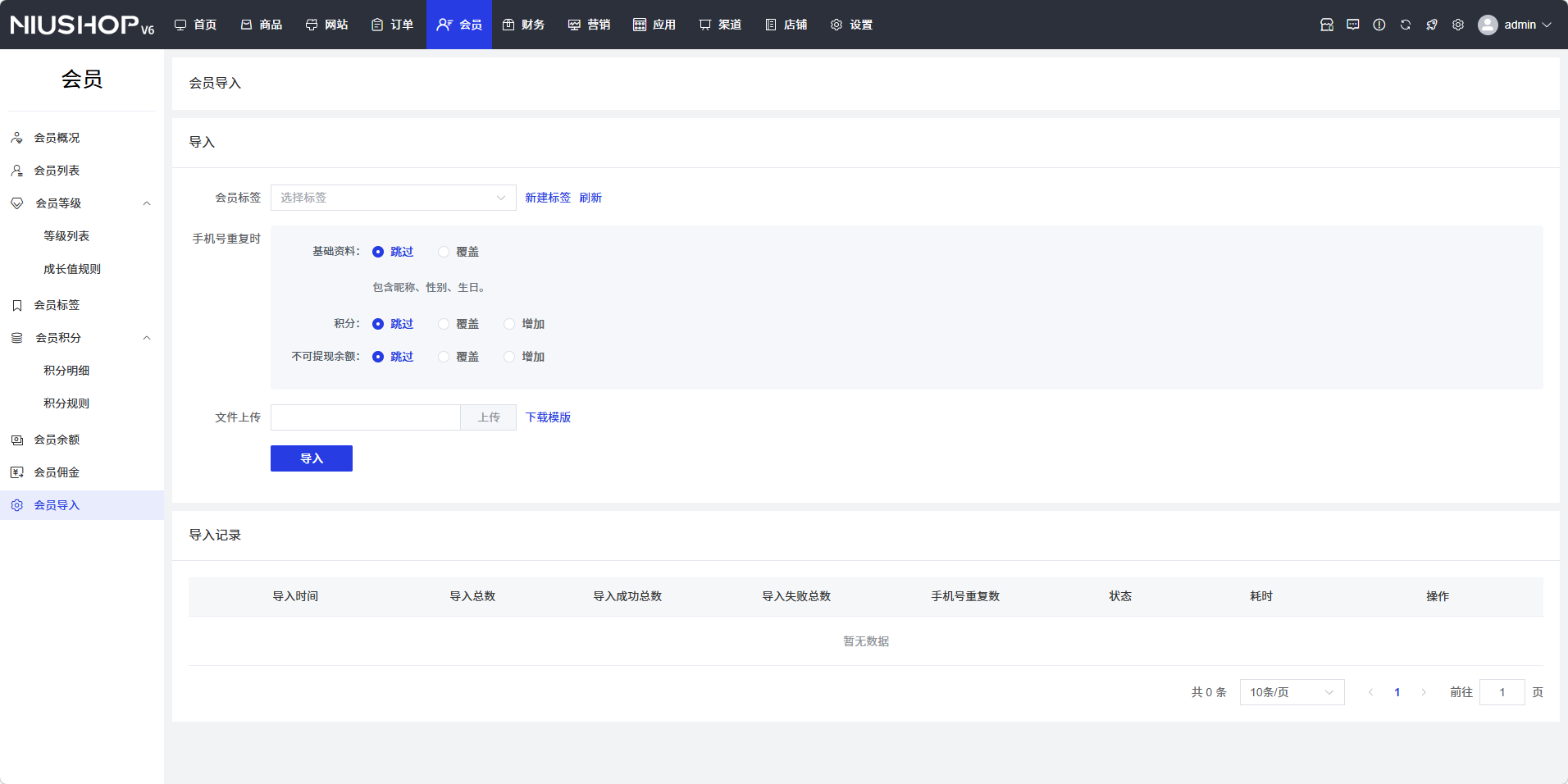Click the admin user avatar
Viewport: 1568px width, 784px height.
[x=1487, y=25]
